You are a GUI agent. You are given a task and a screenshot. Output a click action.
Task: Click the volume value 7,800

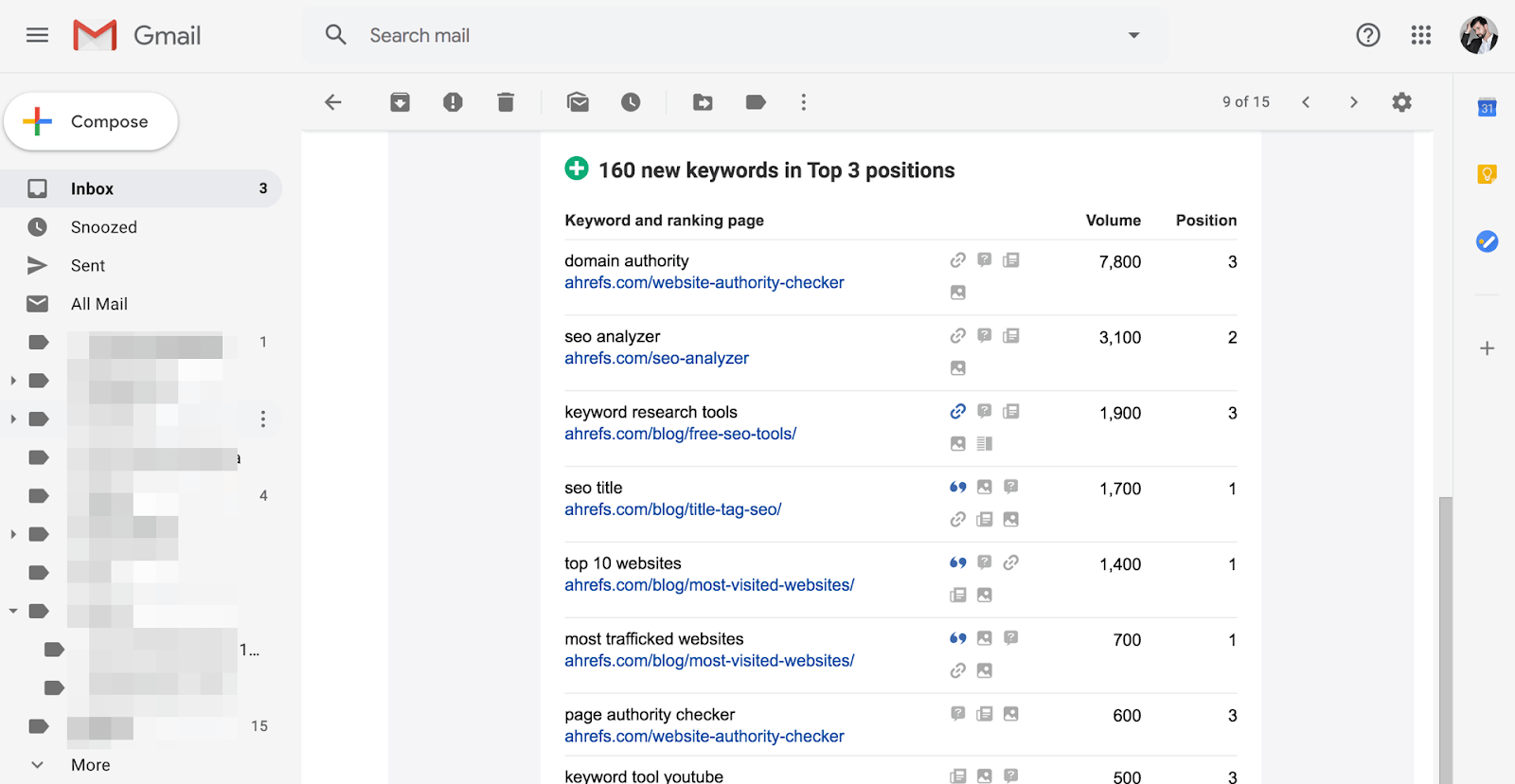[1120, 262]
